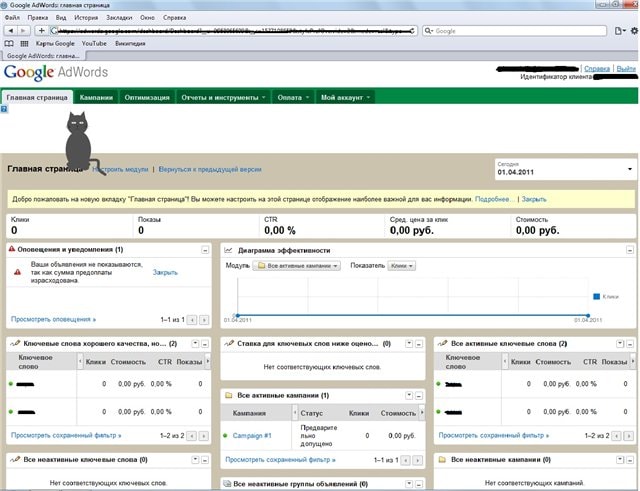Click the add bookmark plus button
Screen dimensions: 640x491
click(x=40, y=31)
